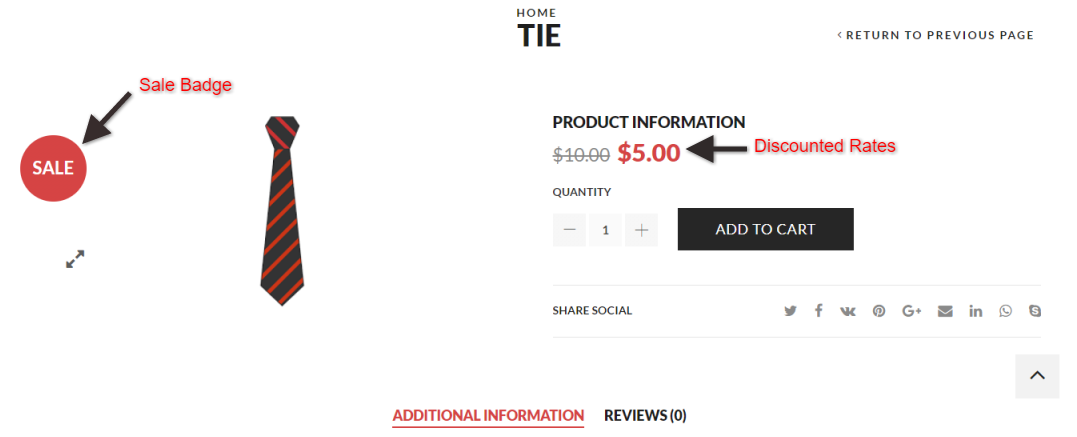Switch to the Reviews (0) tab
The height and width of the screenshot is (437, 1077).
pyautogui.click(x=645, y=415)
